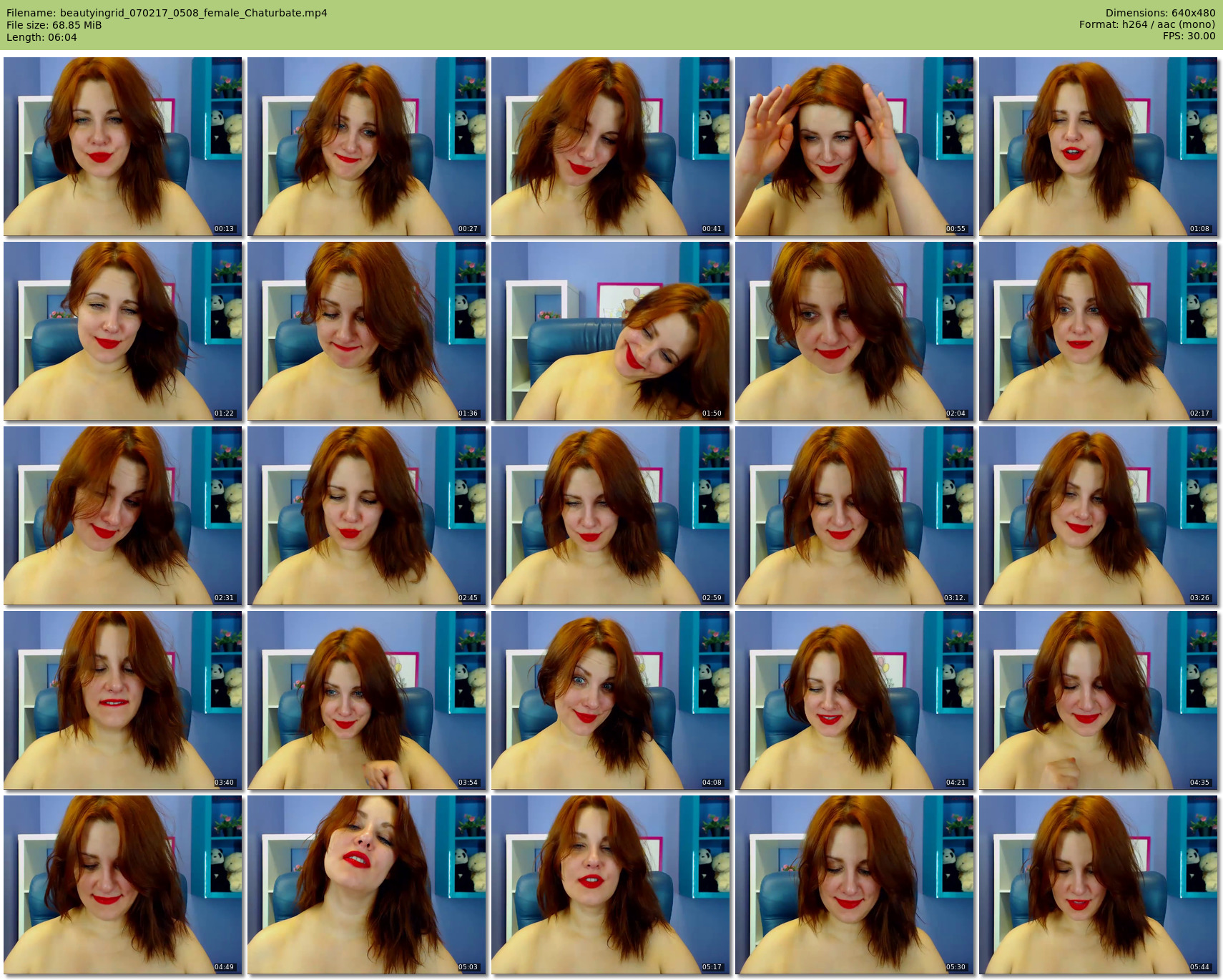Select the "FPS: 30.00" text
The height and width of the screenshot is (980, 1223).
(x=1189, y=36)
